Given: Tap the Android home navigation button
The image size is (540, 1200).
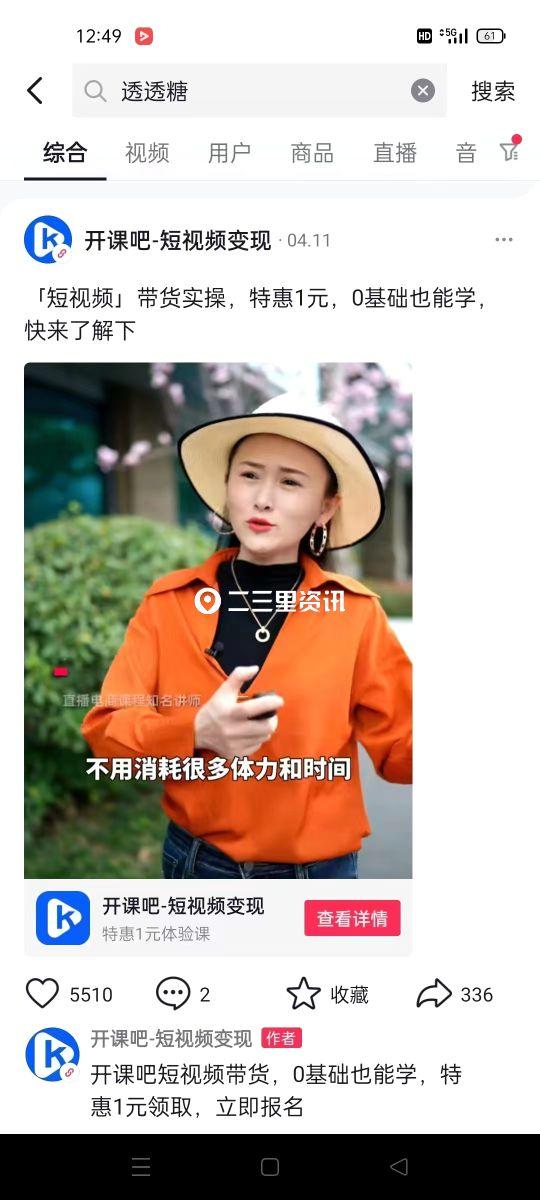Looking at the screenshot, I should (270, 1166).
